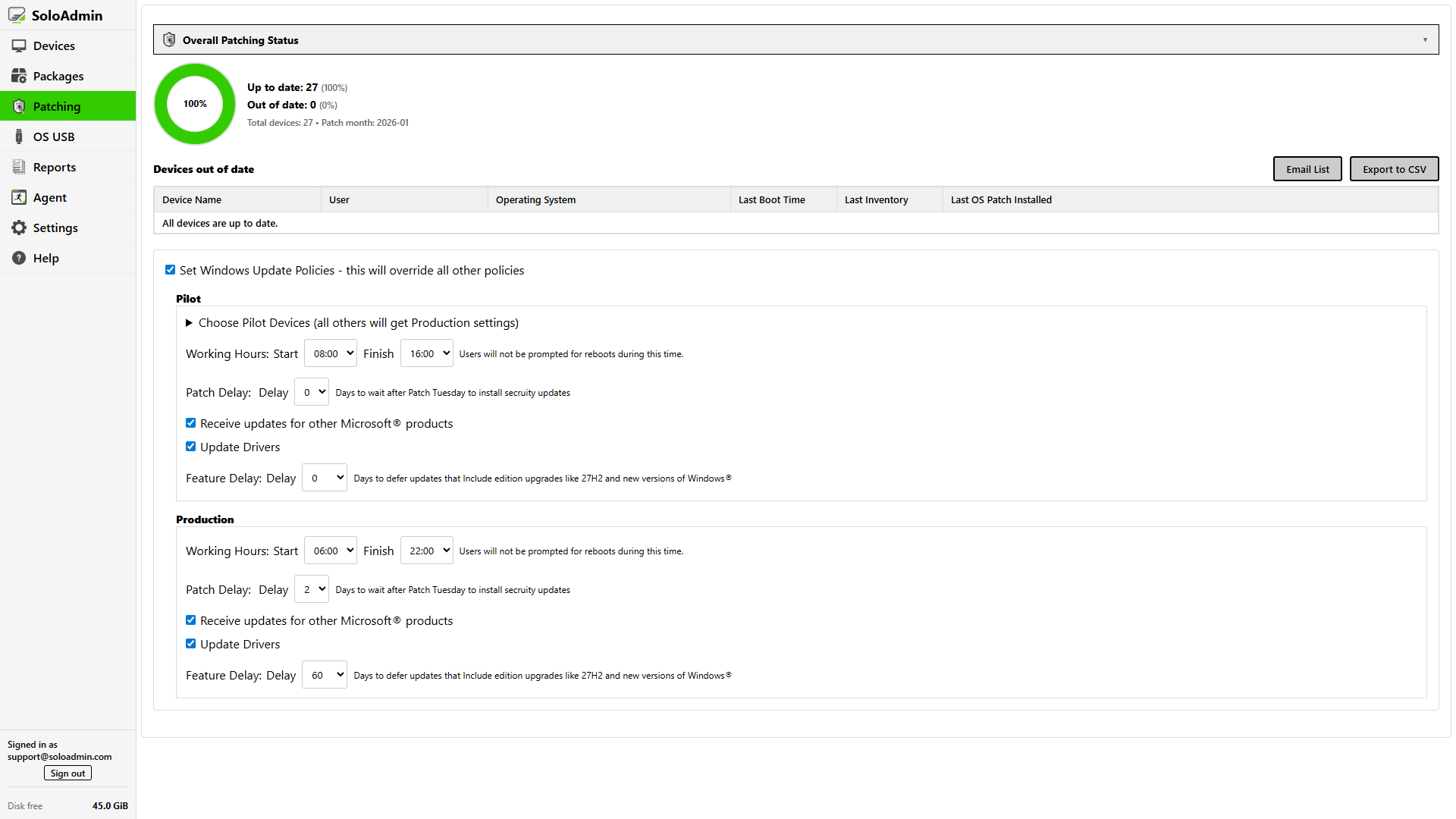
Task: Disable Set Windows Update Policies checkbox
Action: pyautogui.click(x=170, y=270)
